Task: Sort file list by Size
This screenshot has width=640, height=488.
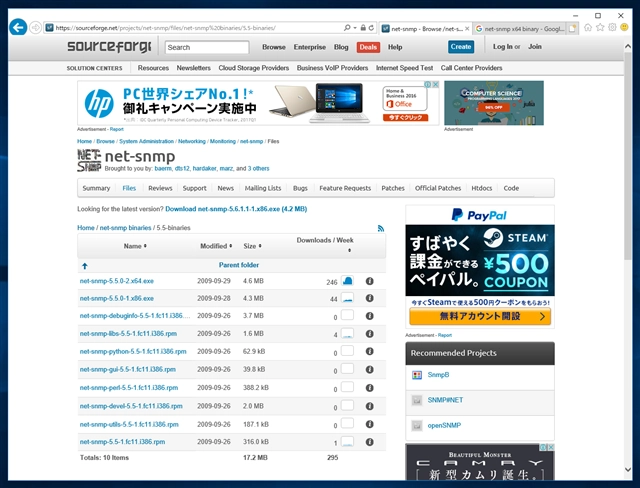Action: click(x=252, y=246)
